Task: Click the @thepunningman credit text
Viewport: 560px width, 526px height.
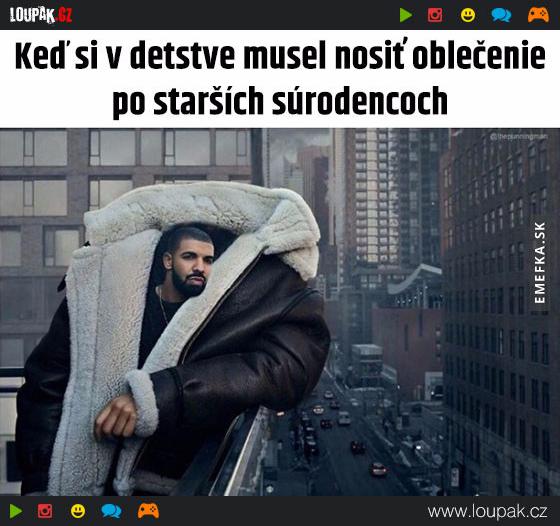Action: 519,136
